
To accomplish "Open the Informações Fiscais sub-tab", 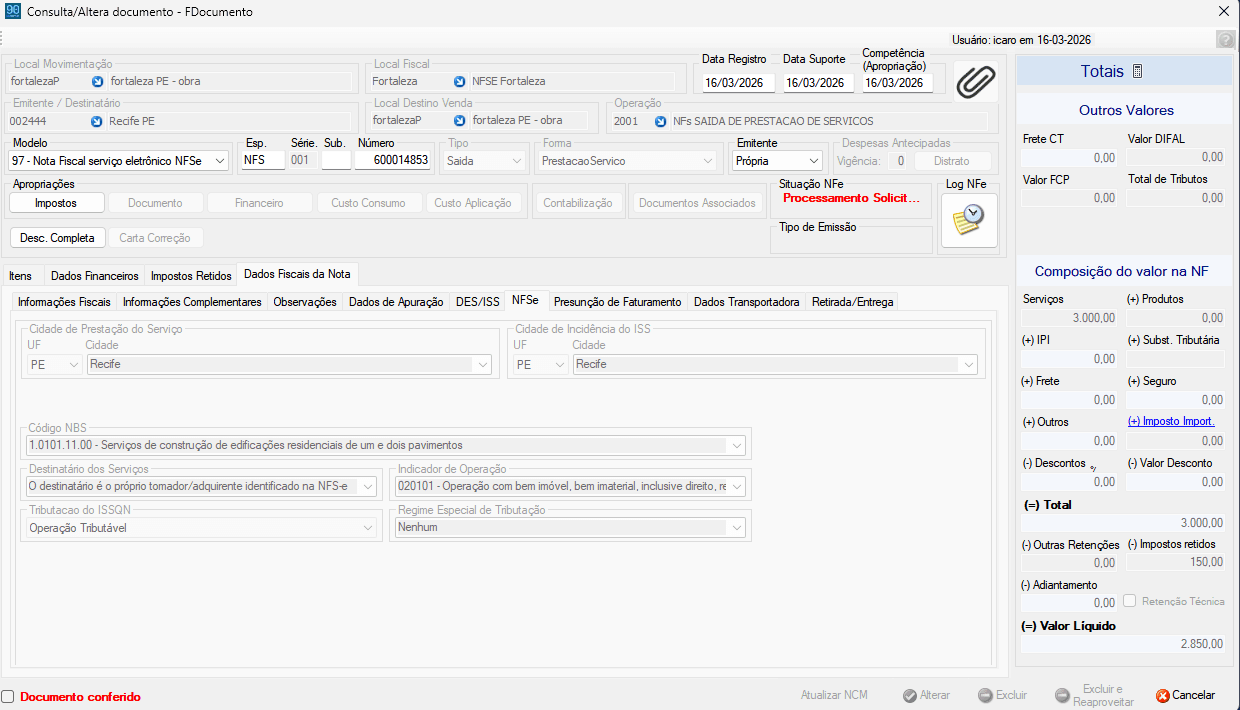I will [x=64, y=301].
